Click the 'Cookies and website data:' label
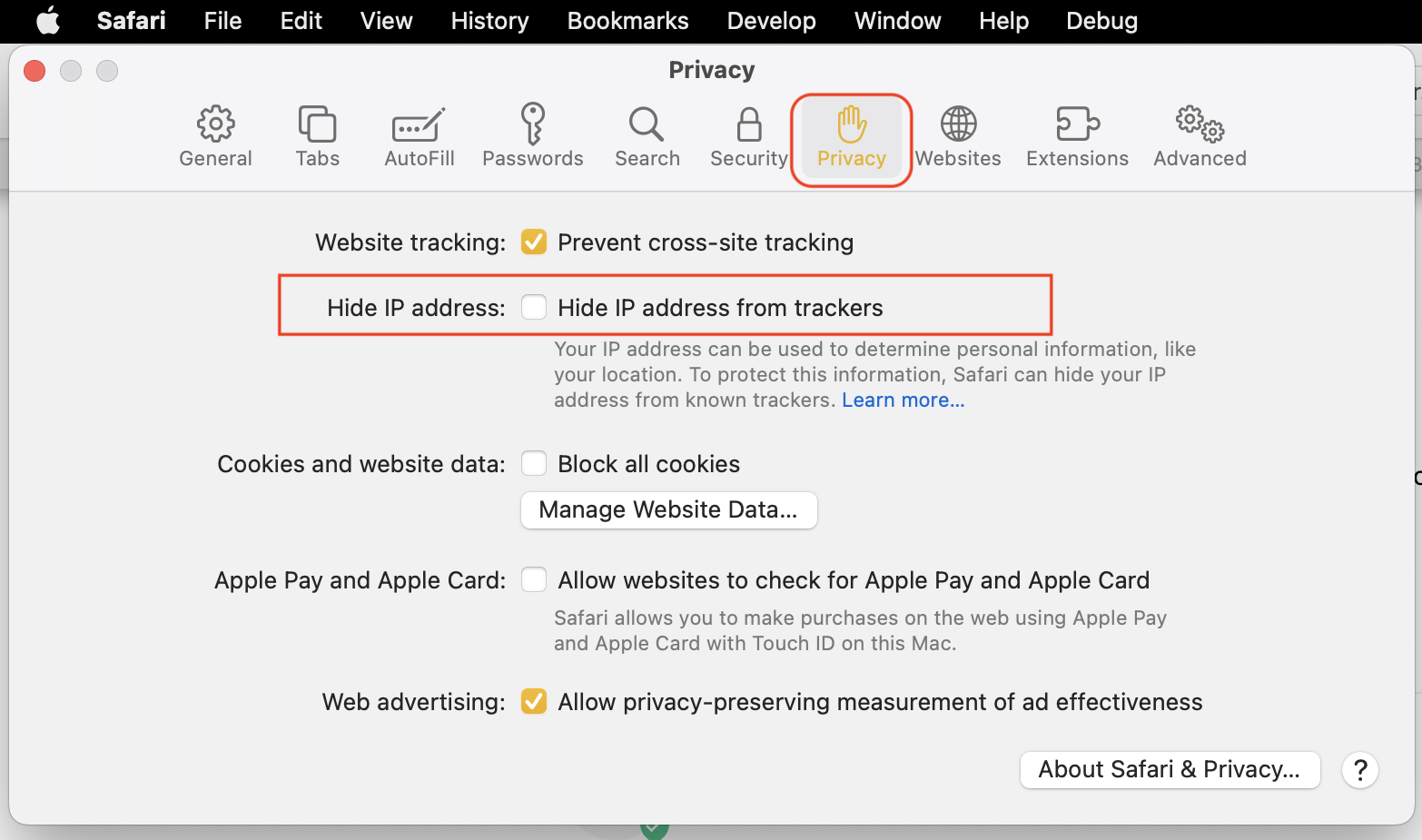Image resolution: width=1422 pixels, height=840 pixels. click(x=361, y=464)
